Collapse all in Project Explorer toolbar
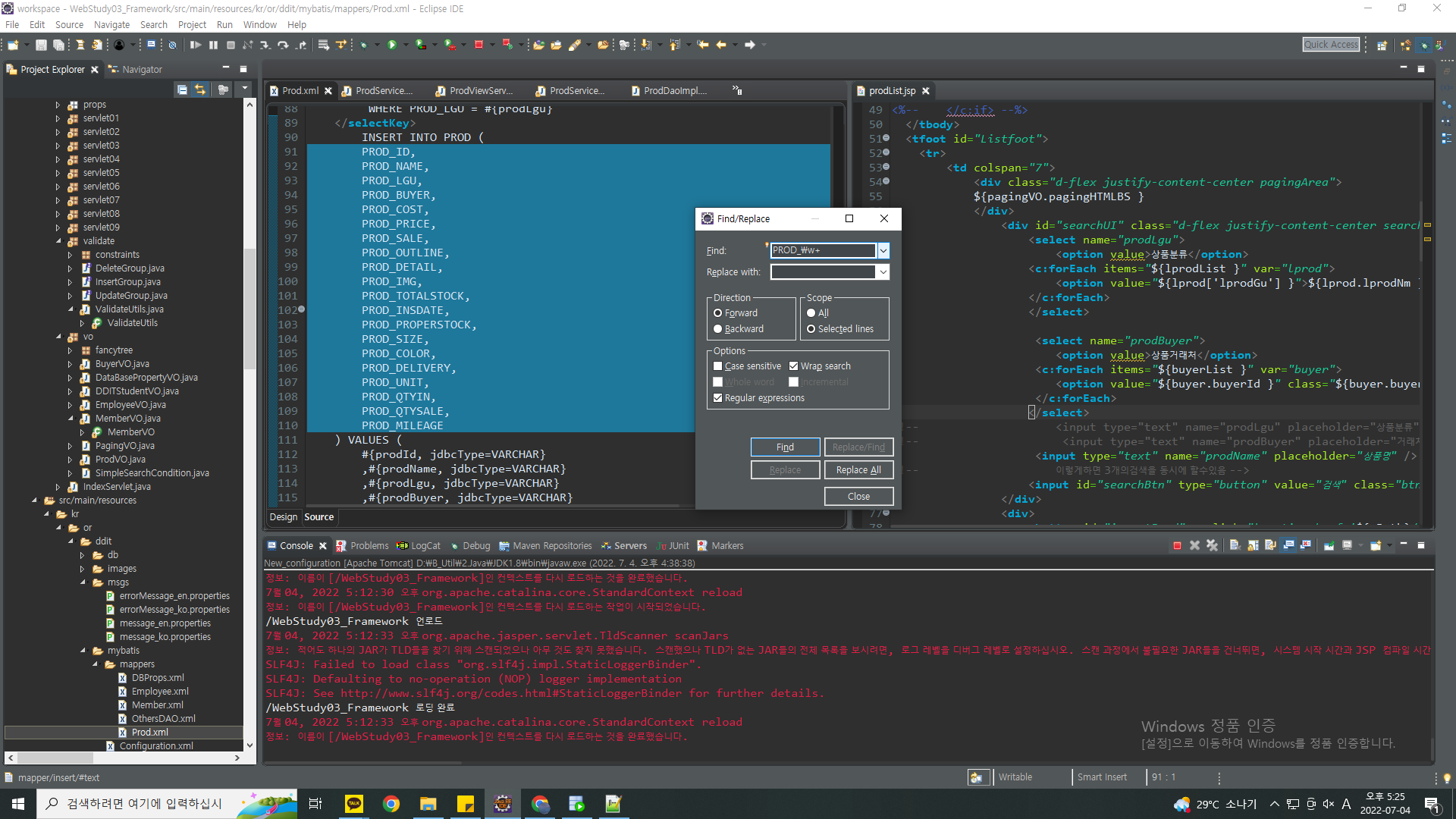1456x819 pixels. (x=182, y=89)
